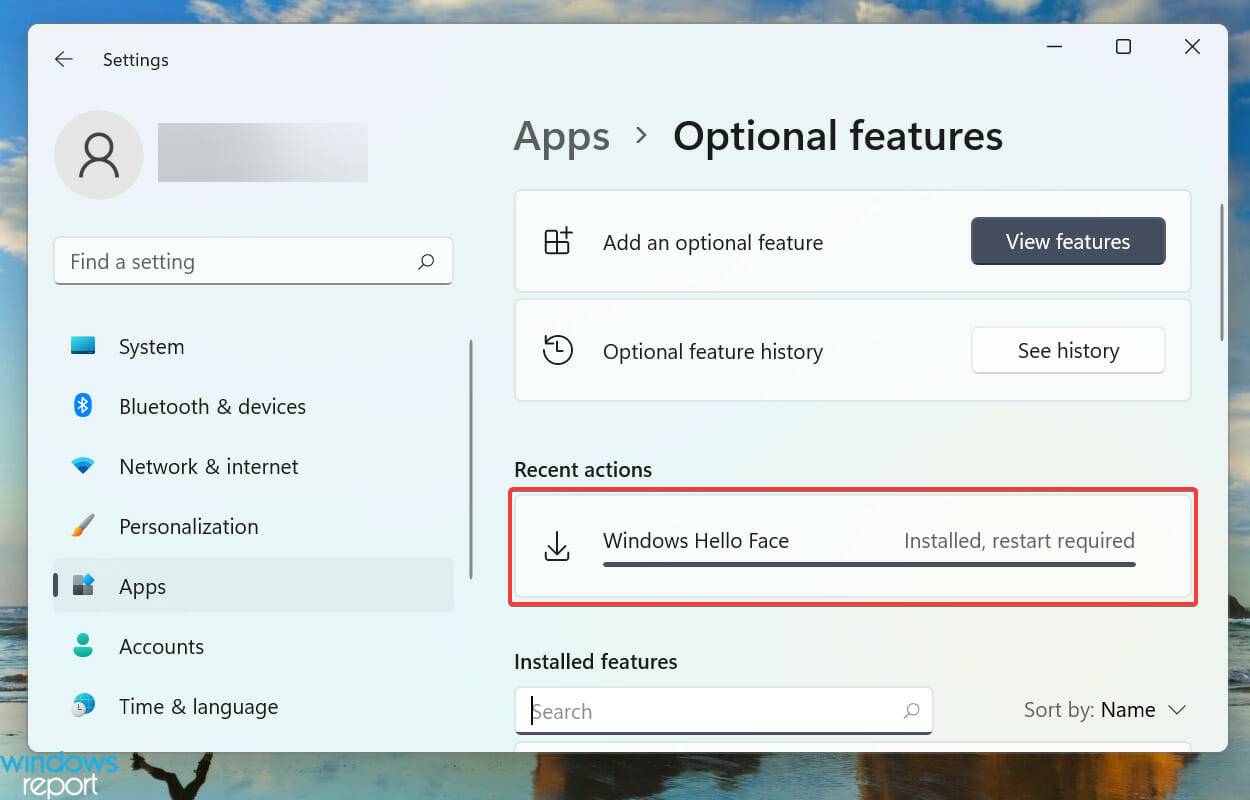This screenshot has height=800, width=1250.
Task: Click the View features button
Action: coord(1067,241)
